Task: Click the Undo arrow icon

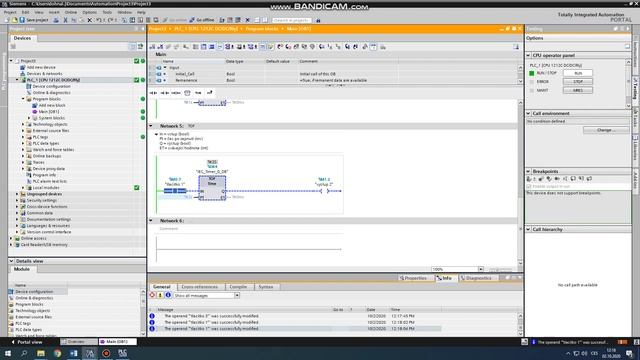Action: [99, 20]
